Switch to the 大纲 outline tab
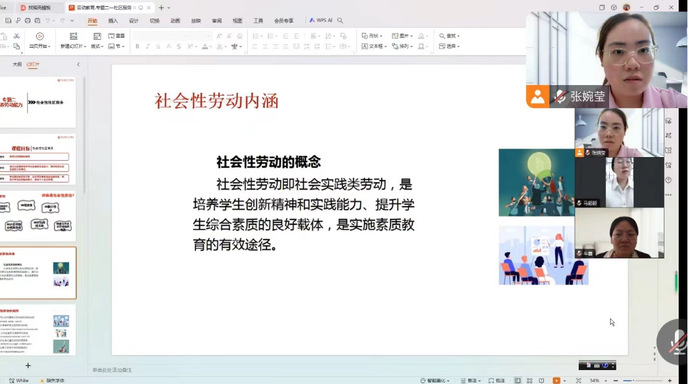 [17, 64]
